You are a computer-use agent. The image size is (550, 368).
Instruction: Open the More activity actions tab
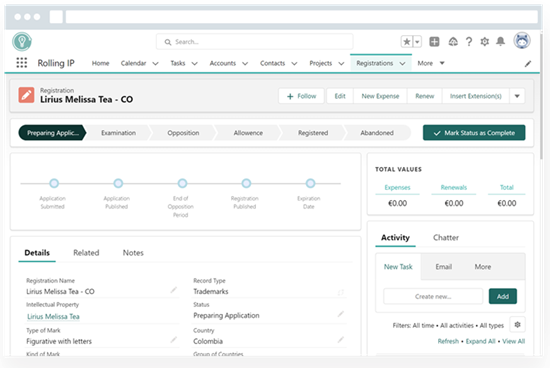(x=483, y=267)
